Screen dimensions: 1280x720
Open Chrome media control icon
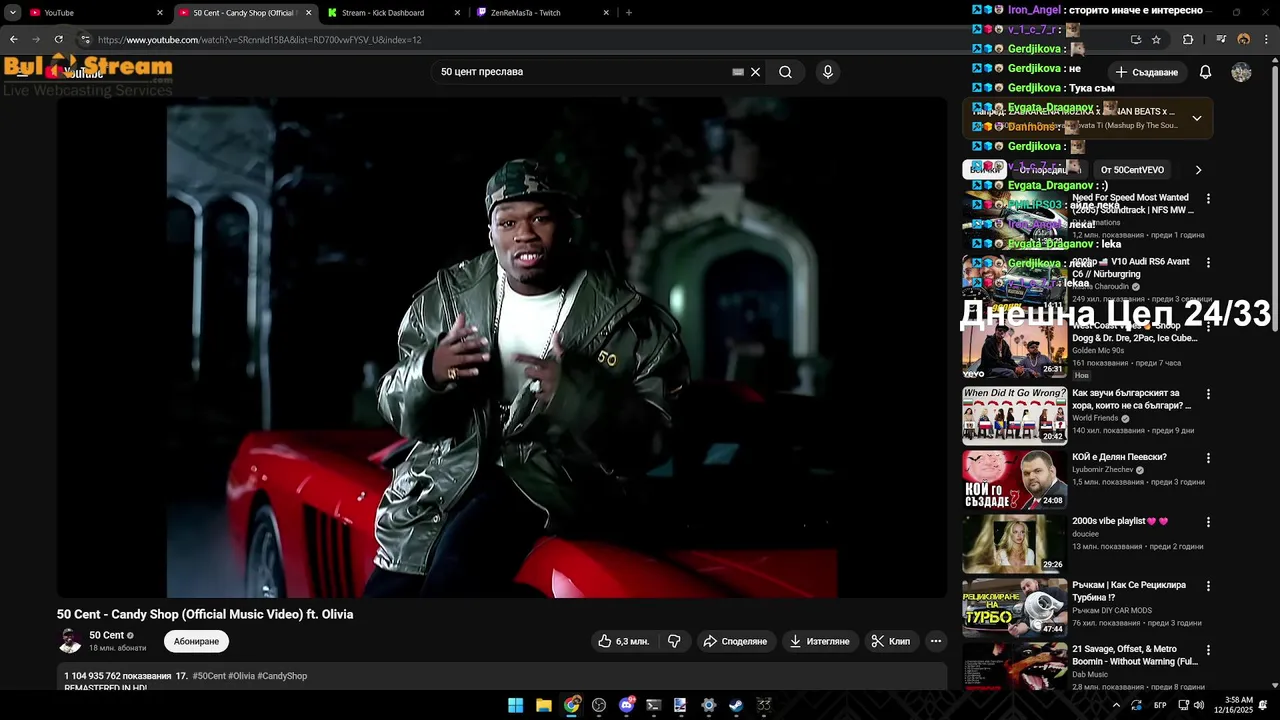click(x=1221, y=40)
